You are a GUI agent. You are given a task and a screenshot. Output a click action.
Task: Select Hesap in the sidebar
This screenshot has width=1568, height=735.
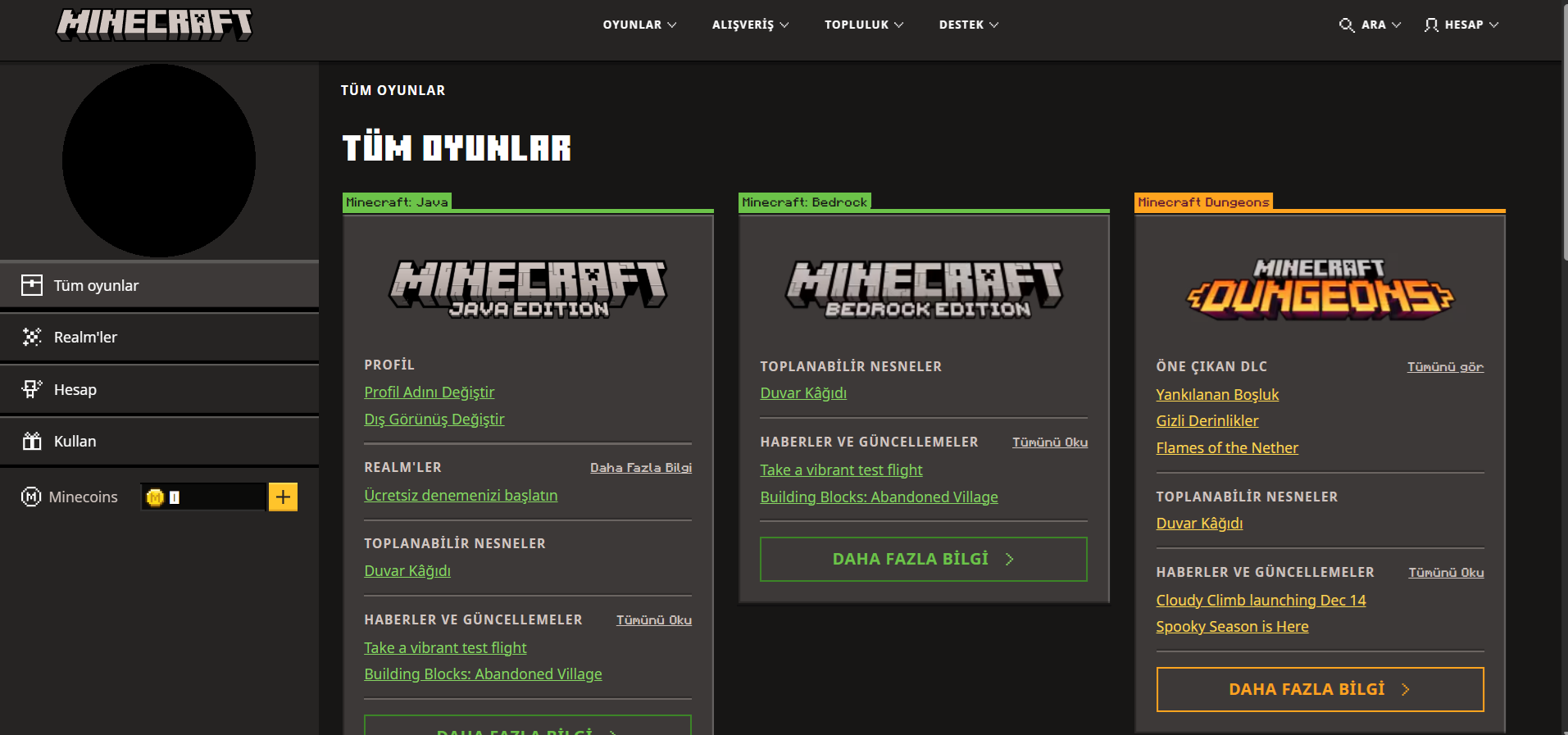click(159, 389)
